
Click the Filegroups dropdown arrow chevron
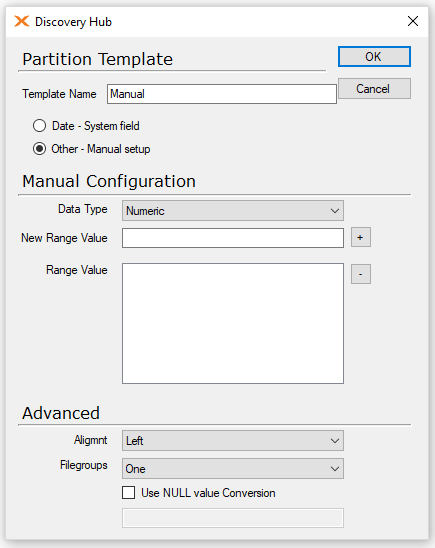335,468
